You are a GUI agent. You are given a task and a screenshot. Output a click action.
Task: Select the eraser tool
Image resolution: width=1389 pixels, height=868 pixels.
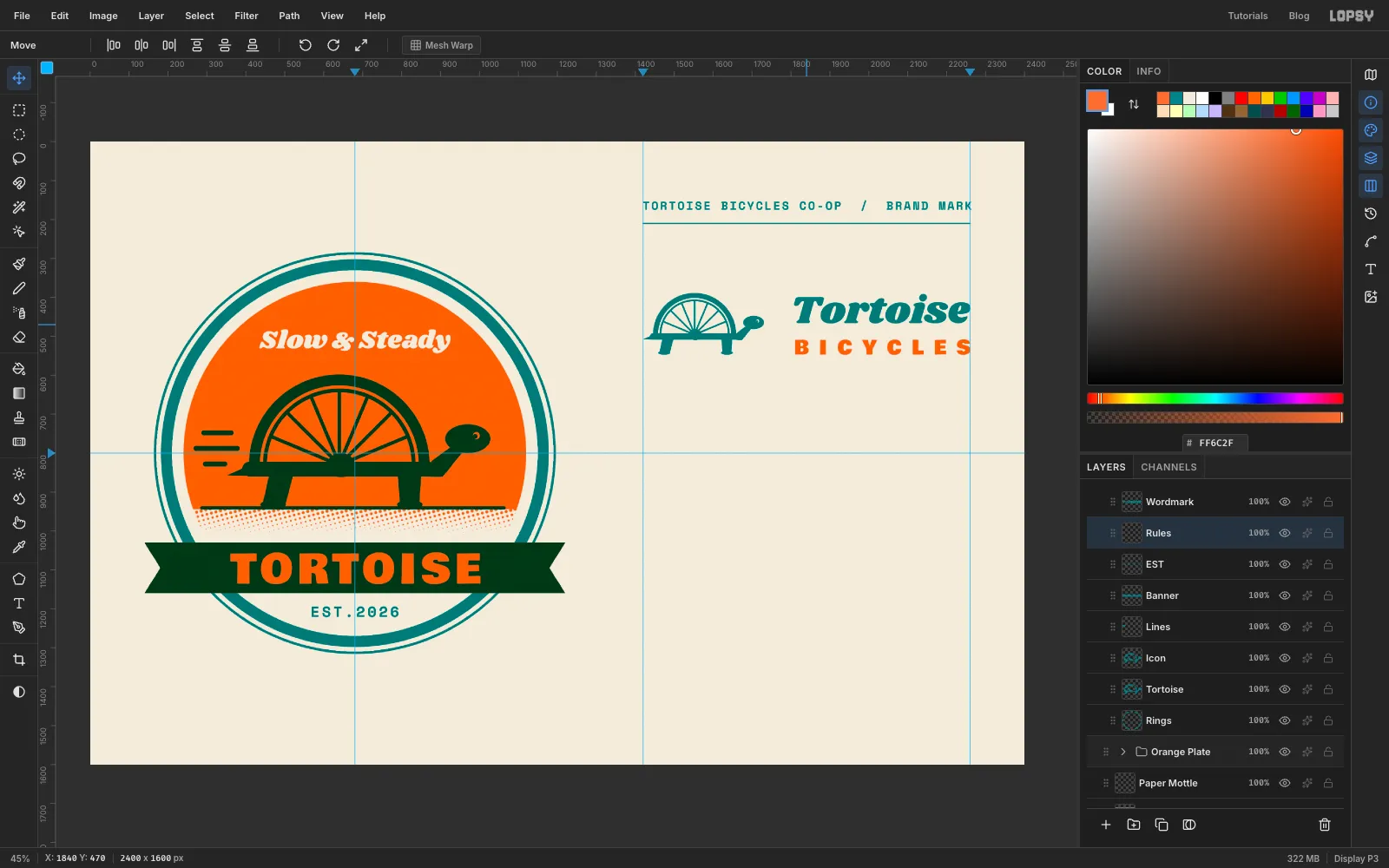coord(19,337)
